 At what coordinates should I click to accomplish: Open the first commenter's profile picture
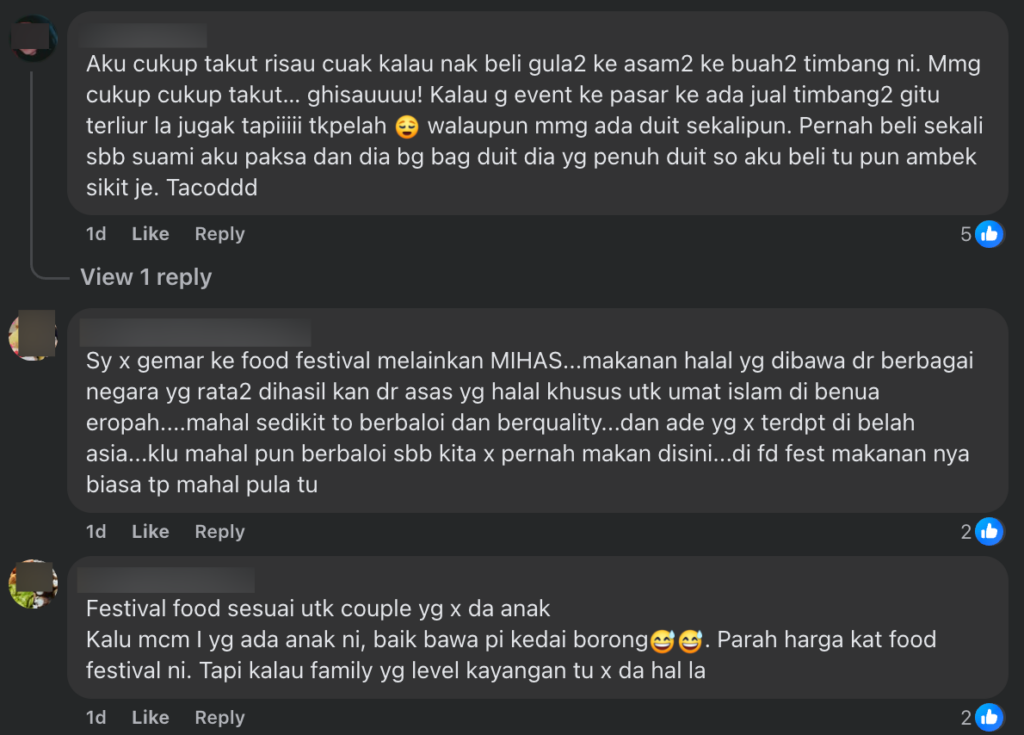[33, 40]
